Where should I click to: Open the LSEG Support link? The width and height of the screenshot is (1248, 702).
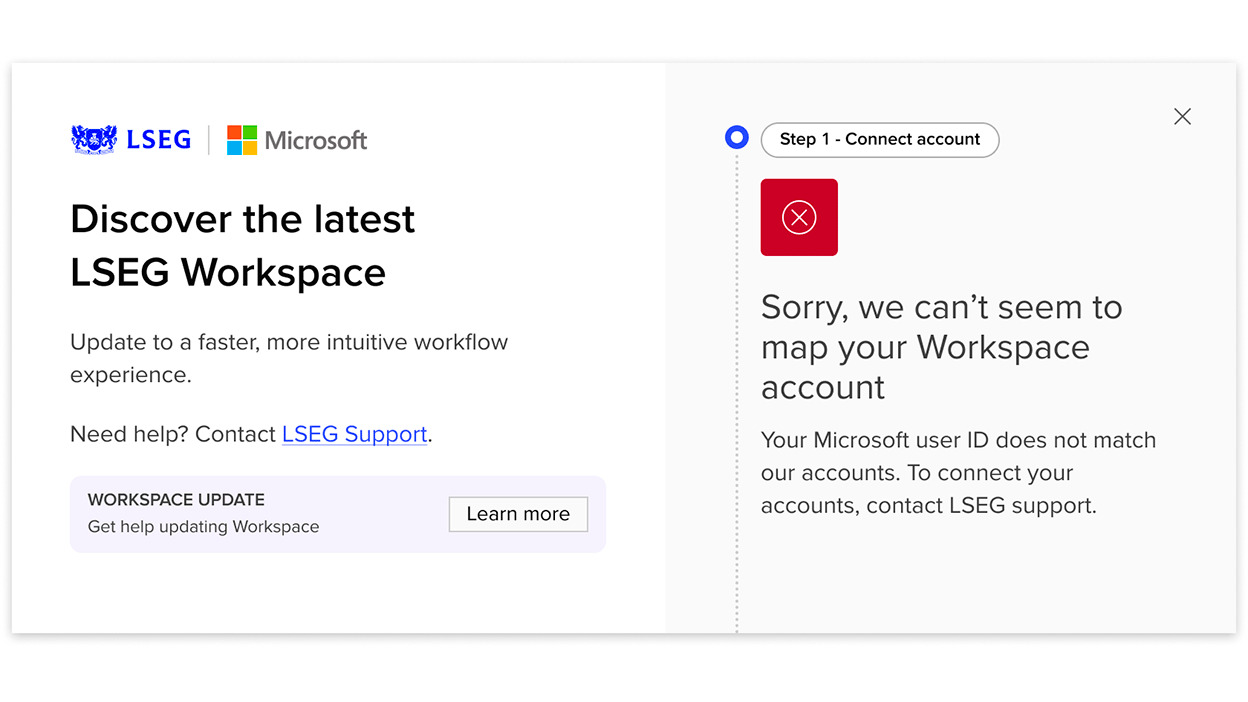(x=355, y=434)
